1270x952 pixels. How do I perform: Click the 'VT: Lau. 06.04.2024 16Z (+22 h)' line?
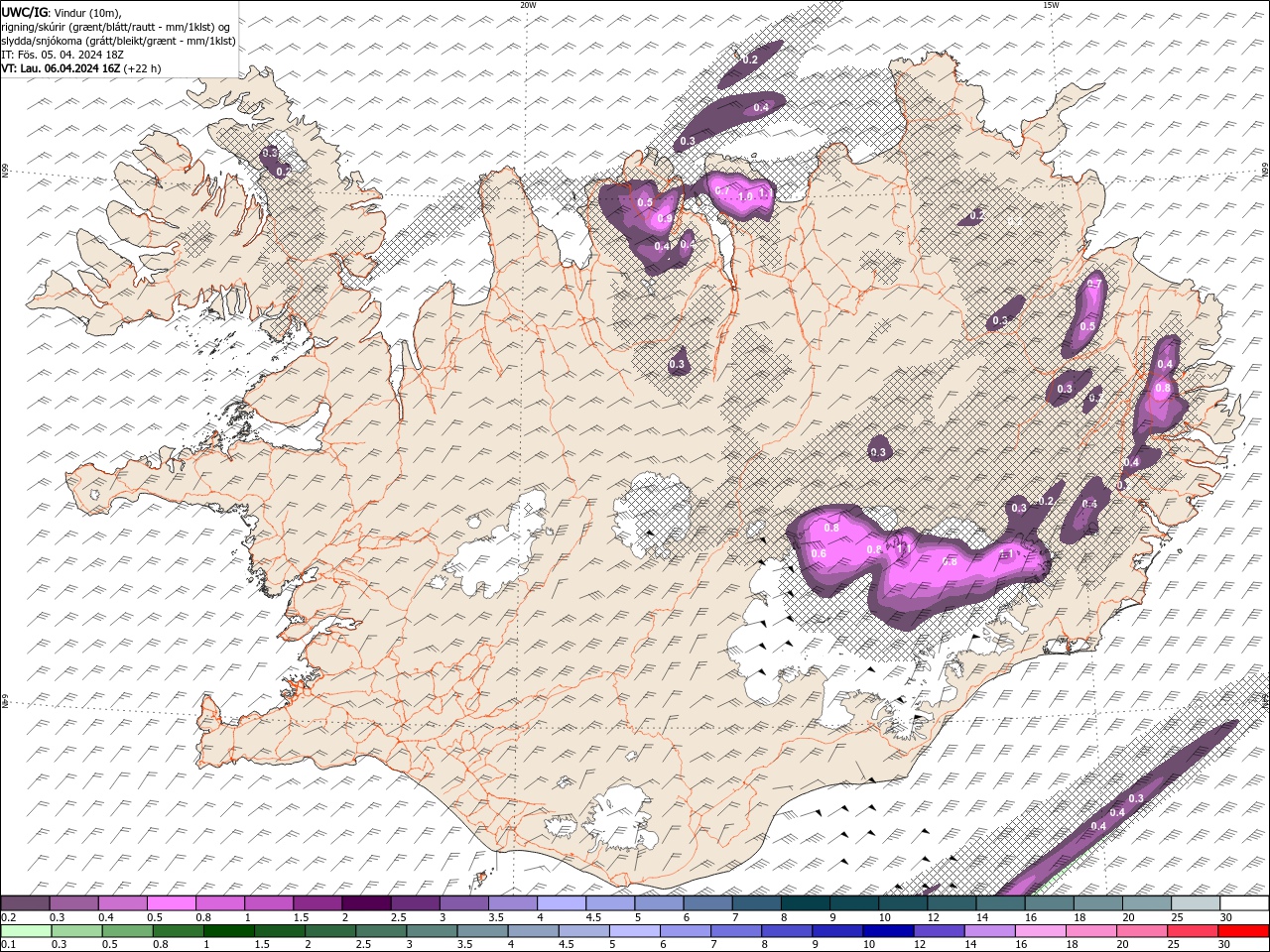(x=81, y=68)
